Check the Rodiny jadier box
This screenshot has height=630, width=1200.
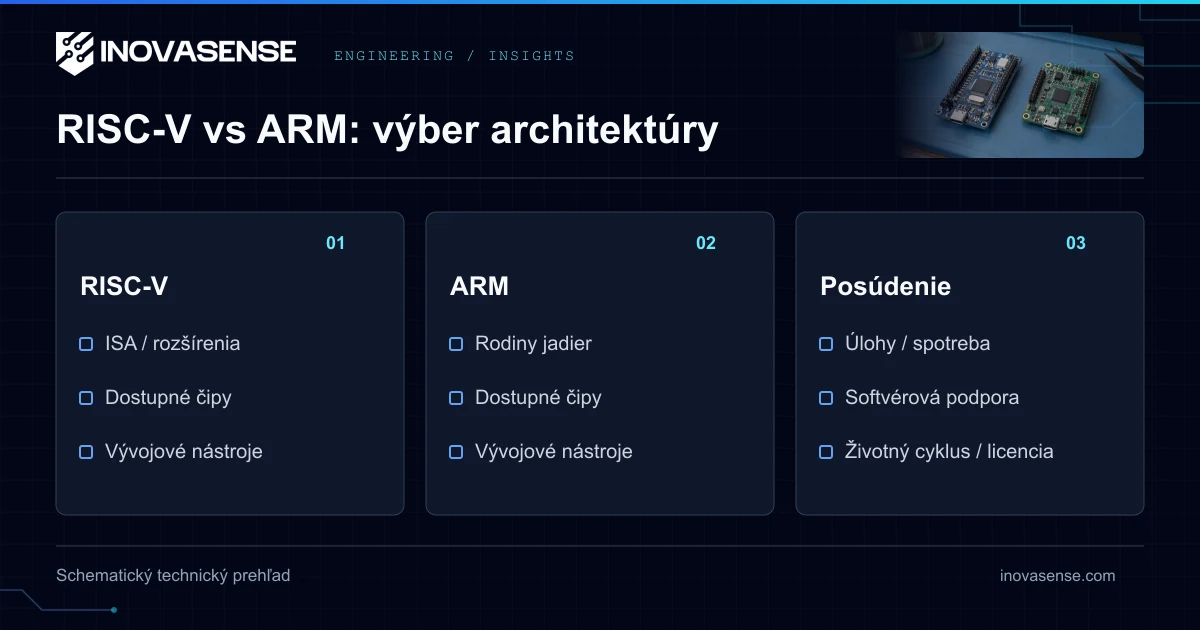click(456, 344)
